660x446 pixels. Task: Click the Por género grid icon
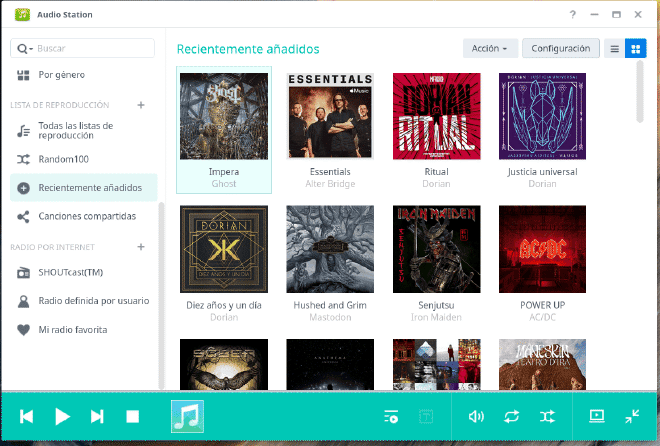coord(23,75)
